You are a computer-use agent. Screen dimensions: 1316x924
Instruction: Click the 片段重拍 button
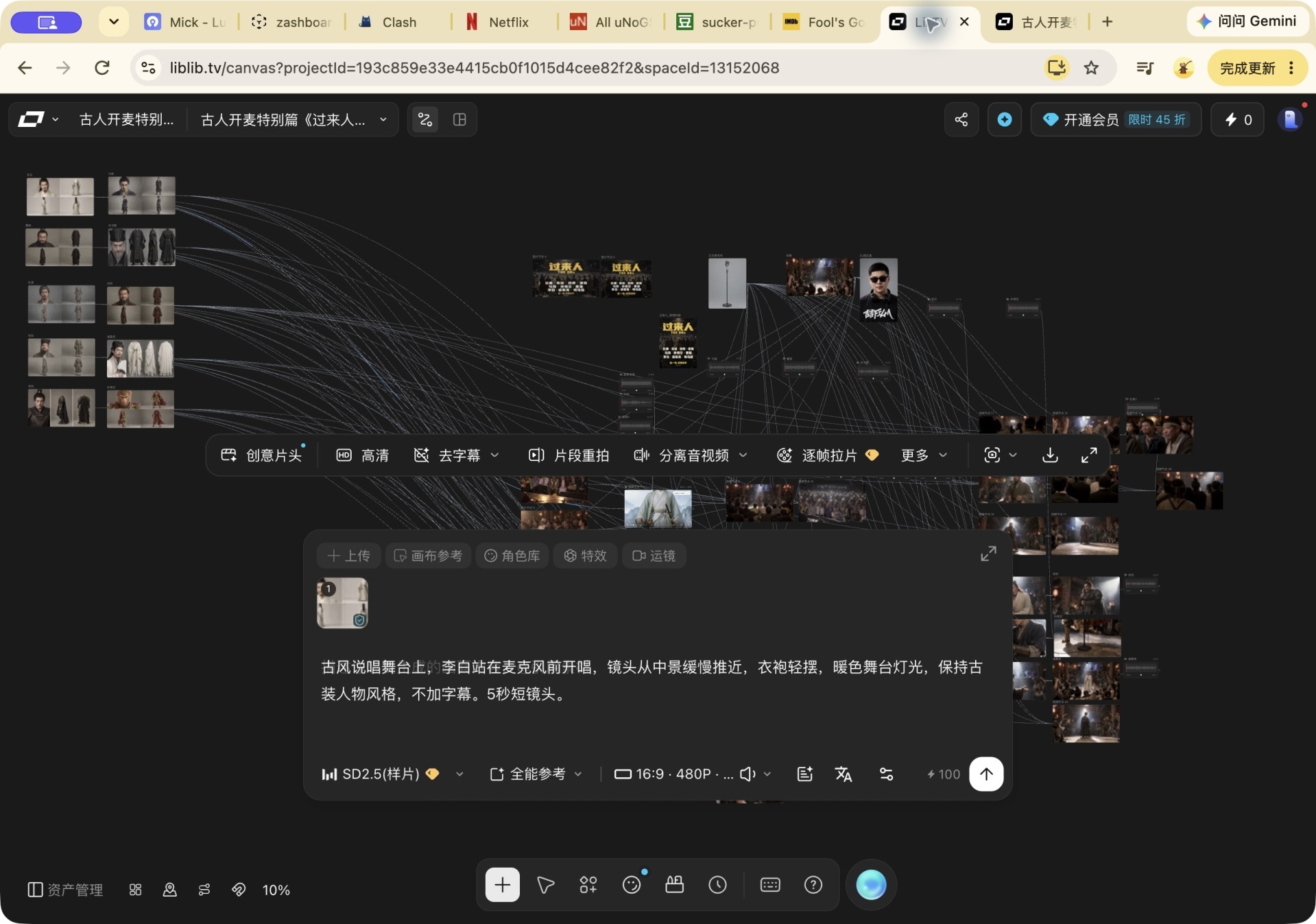coord(569,455)
